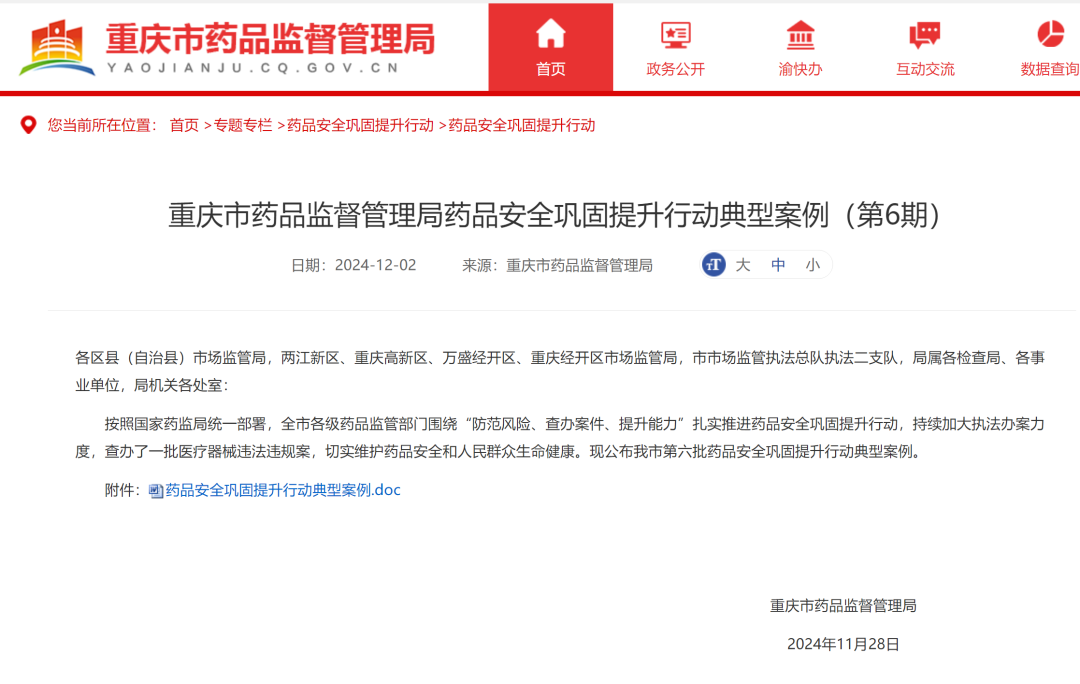Viewport: 1080px width, 684px height.
Task: Click the circular font icon before size options
Action: click(713, 264)
